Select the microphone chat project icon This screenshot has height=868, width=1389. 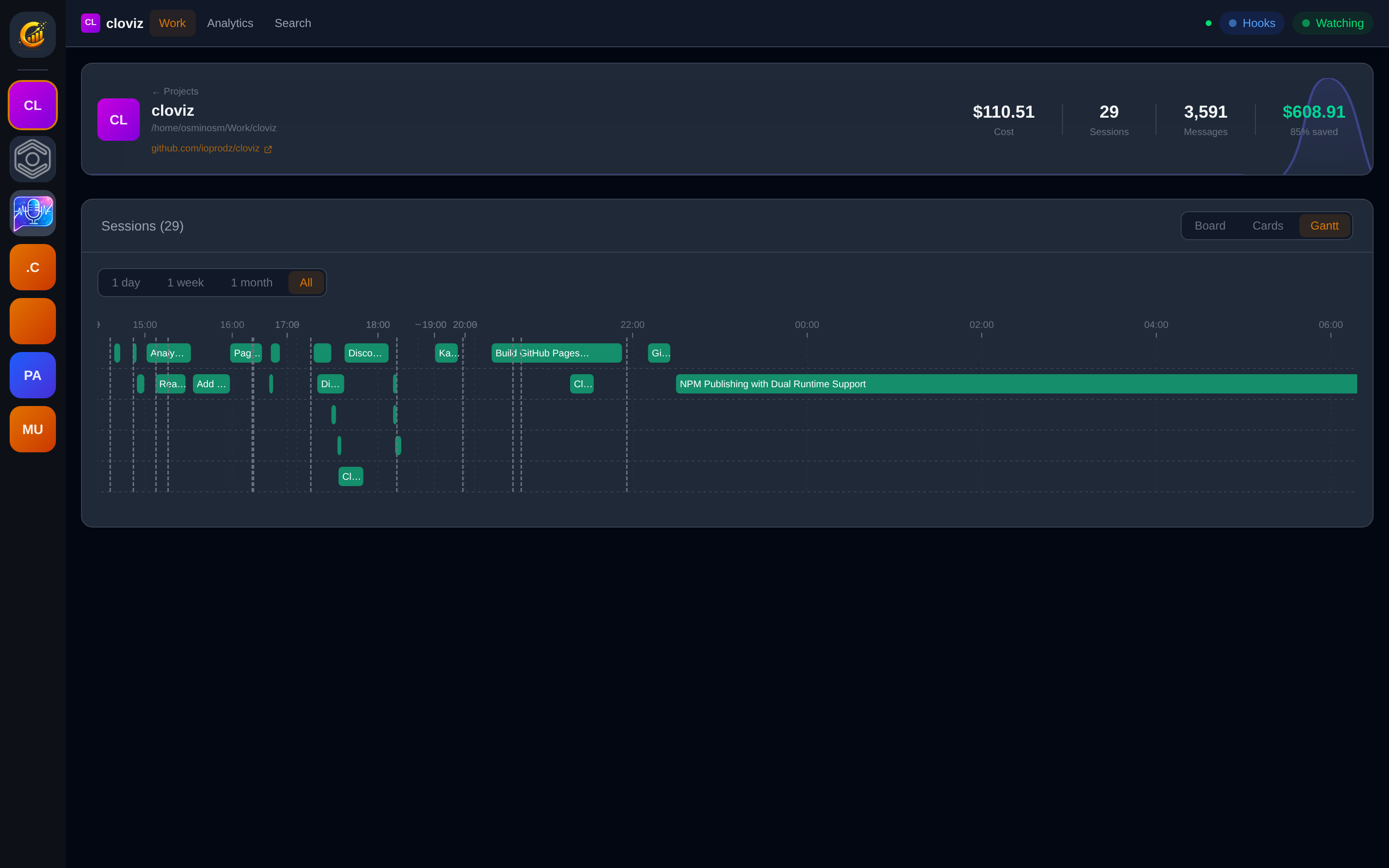[33, 213]
